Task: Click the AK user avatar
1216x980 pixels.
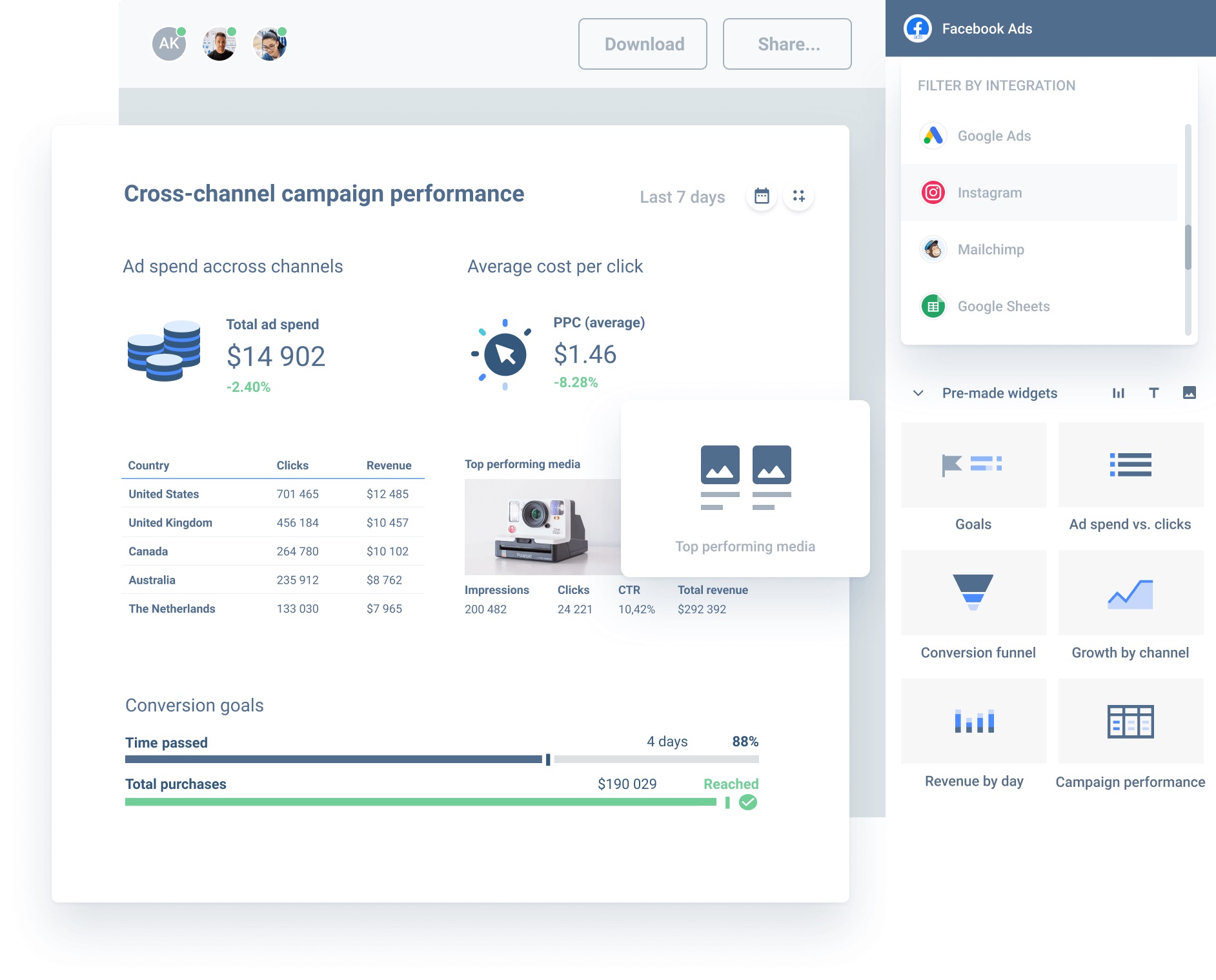Action: [169, 44]
